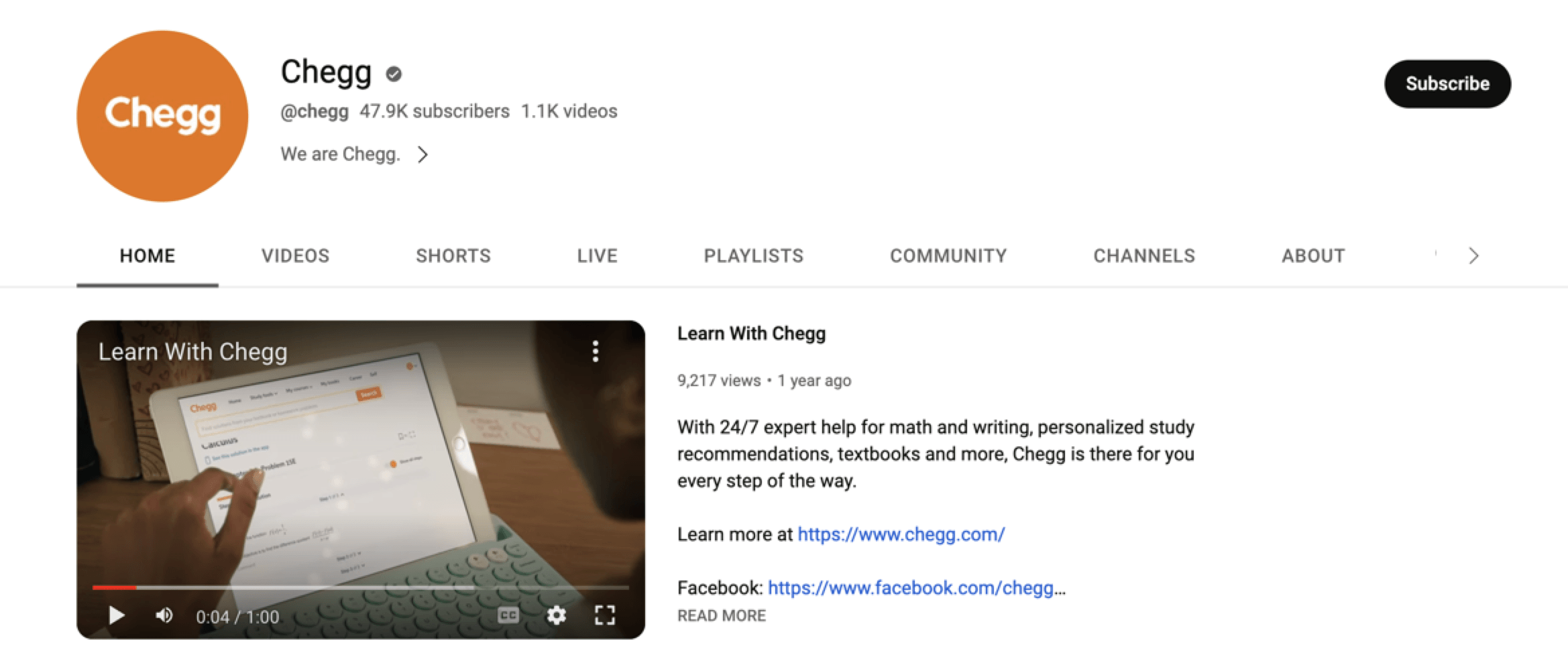Expand the channel description chevron
This screenshot has width=1568, height=669.
point(423,155)
